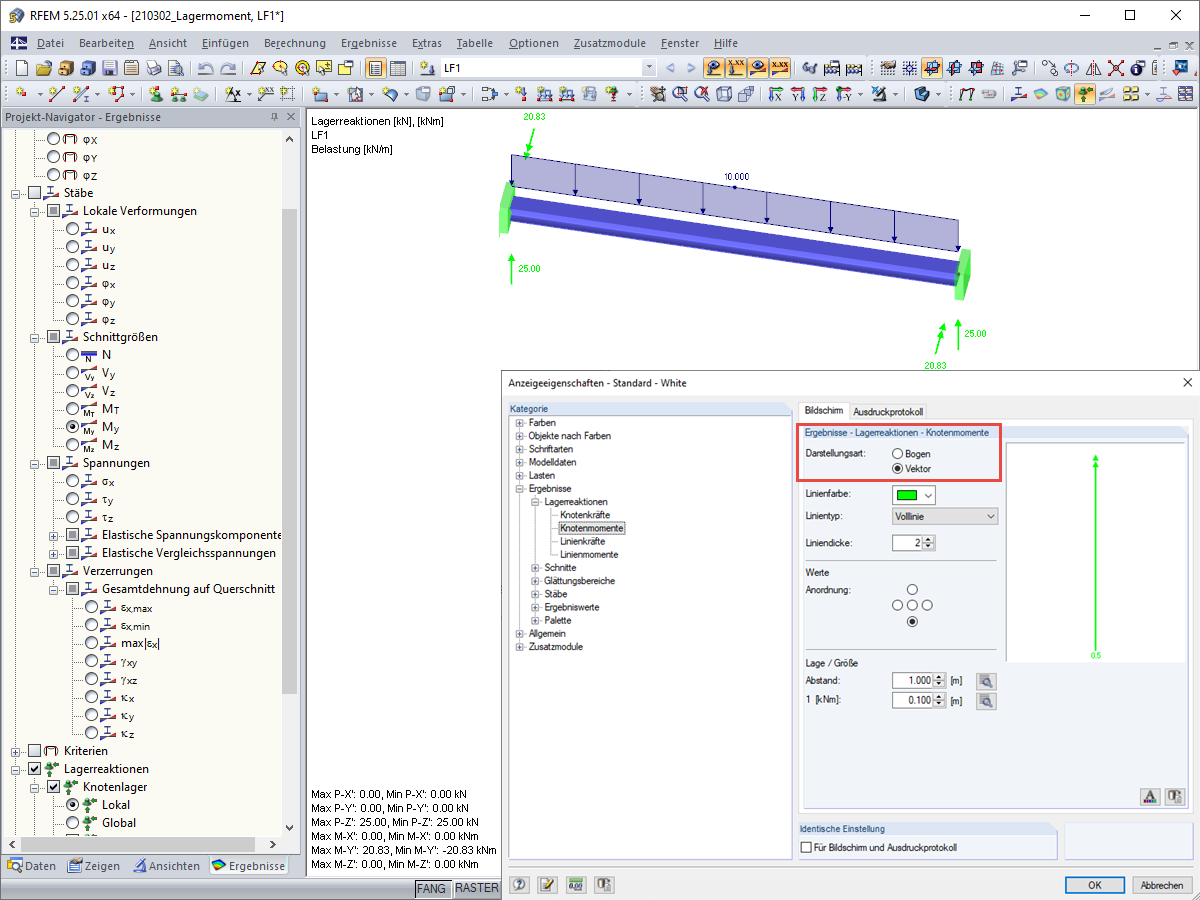Open a model via the folder icon
This screenshot has width=1200, height=900.
(x=43, y=68)
